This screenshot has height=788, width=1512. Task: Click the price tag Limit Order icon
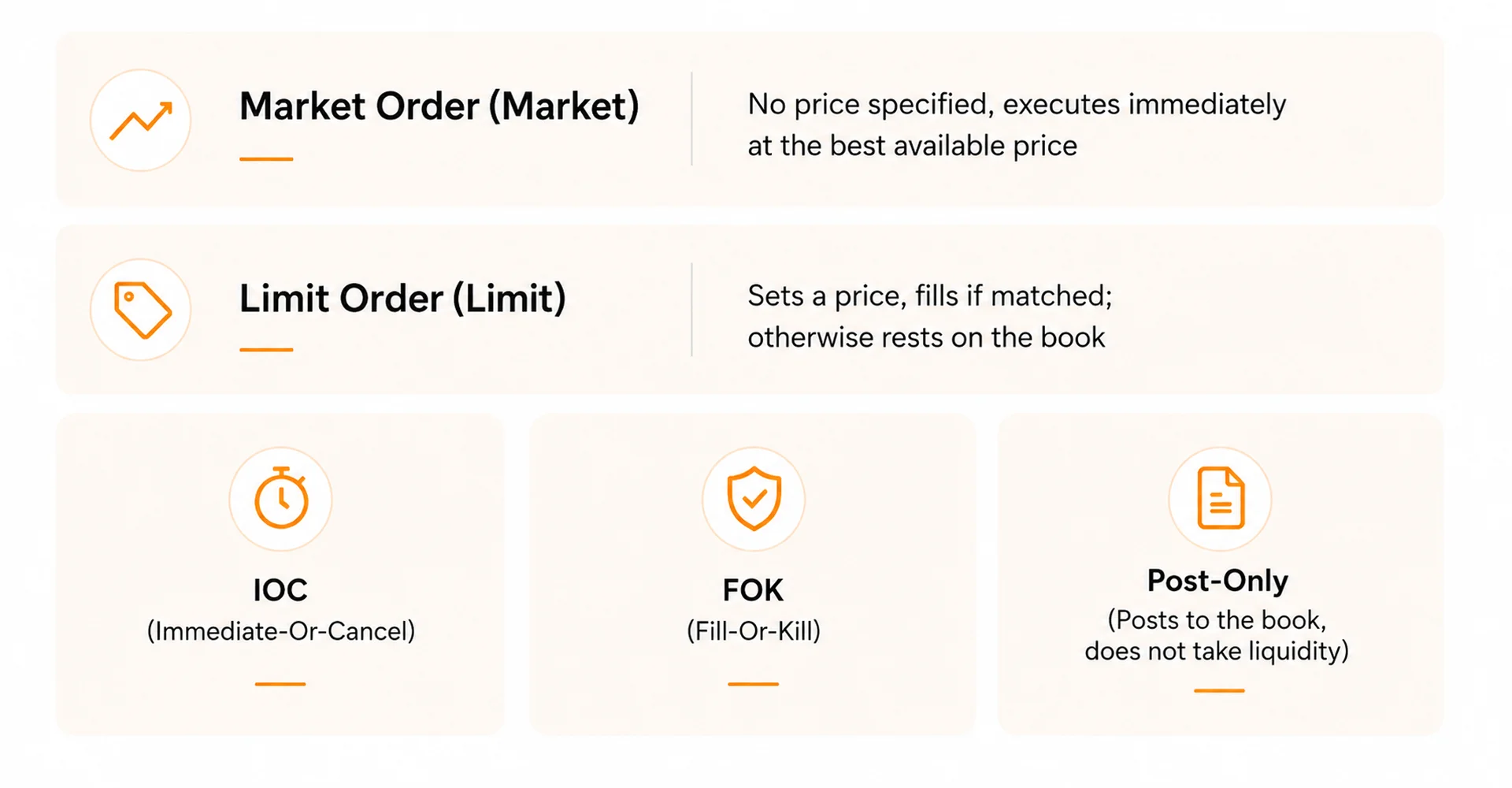point(141,310)
